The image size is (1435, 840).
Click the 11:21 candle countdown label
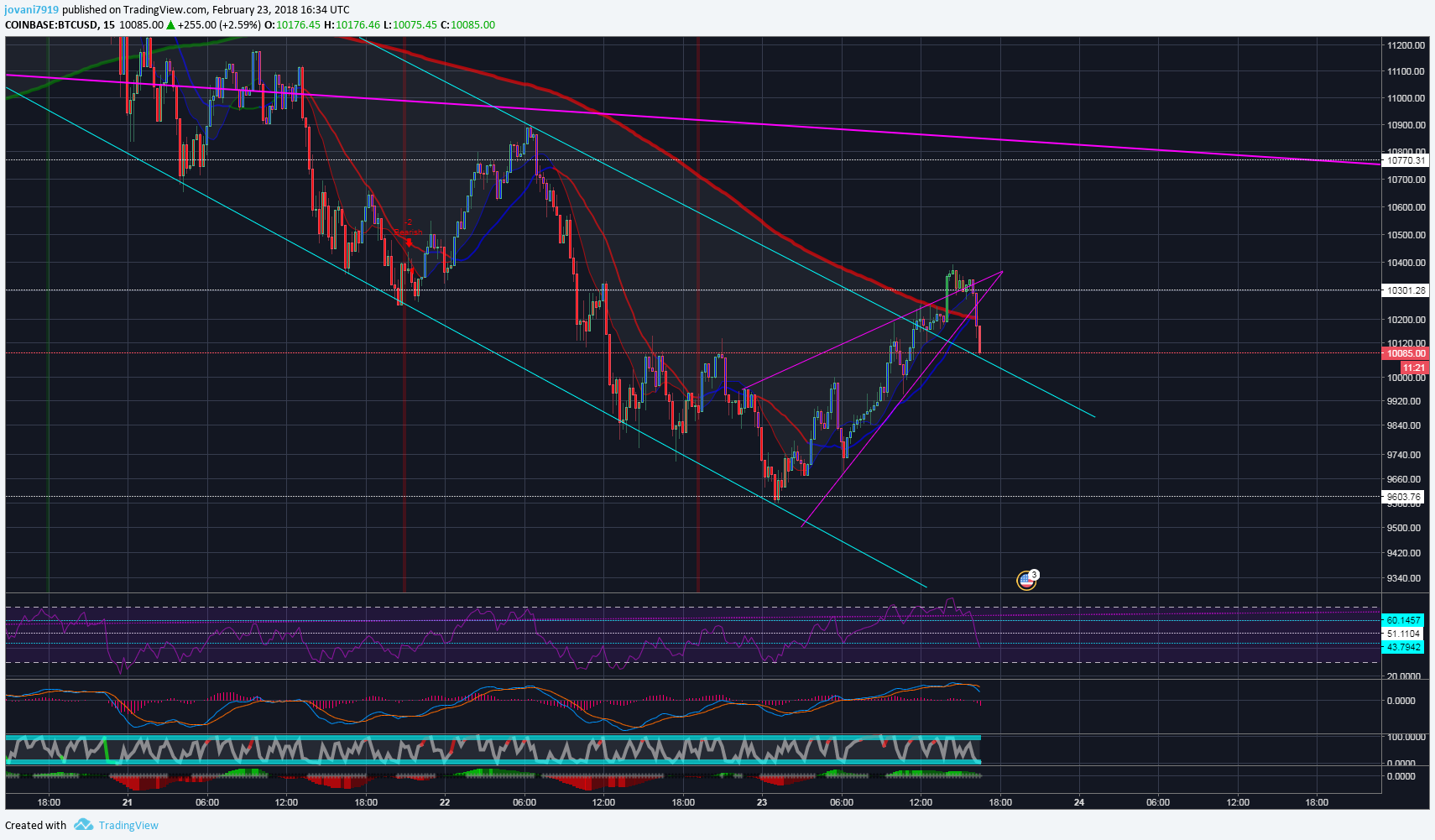(x=1413, y=368)
